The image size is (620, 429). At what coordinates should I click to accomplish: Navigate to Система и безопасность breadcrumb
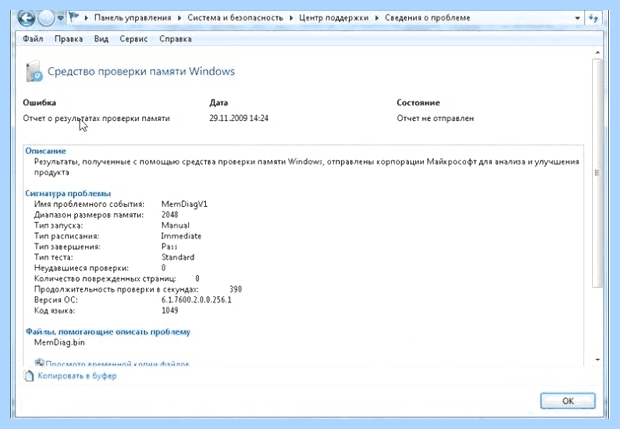235,18
